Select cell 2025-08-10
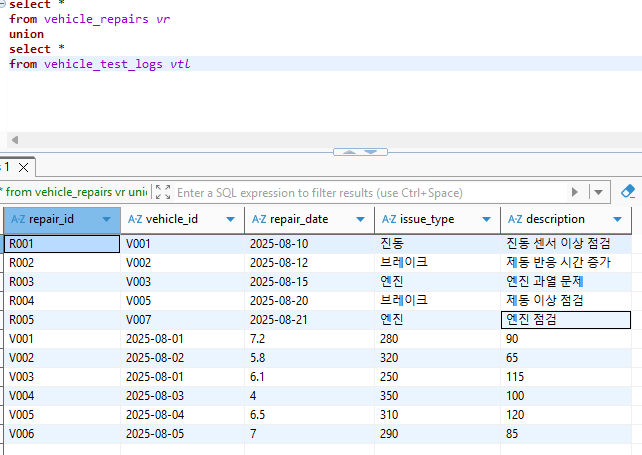The height and width of the screenshot is (455, 642). 310,244
